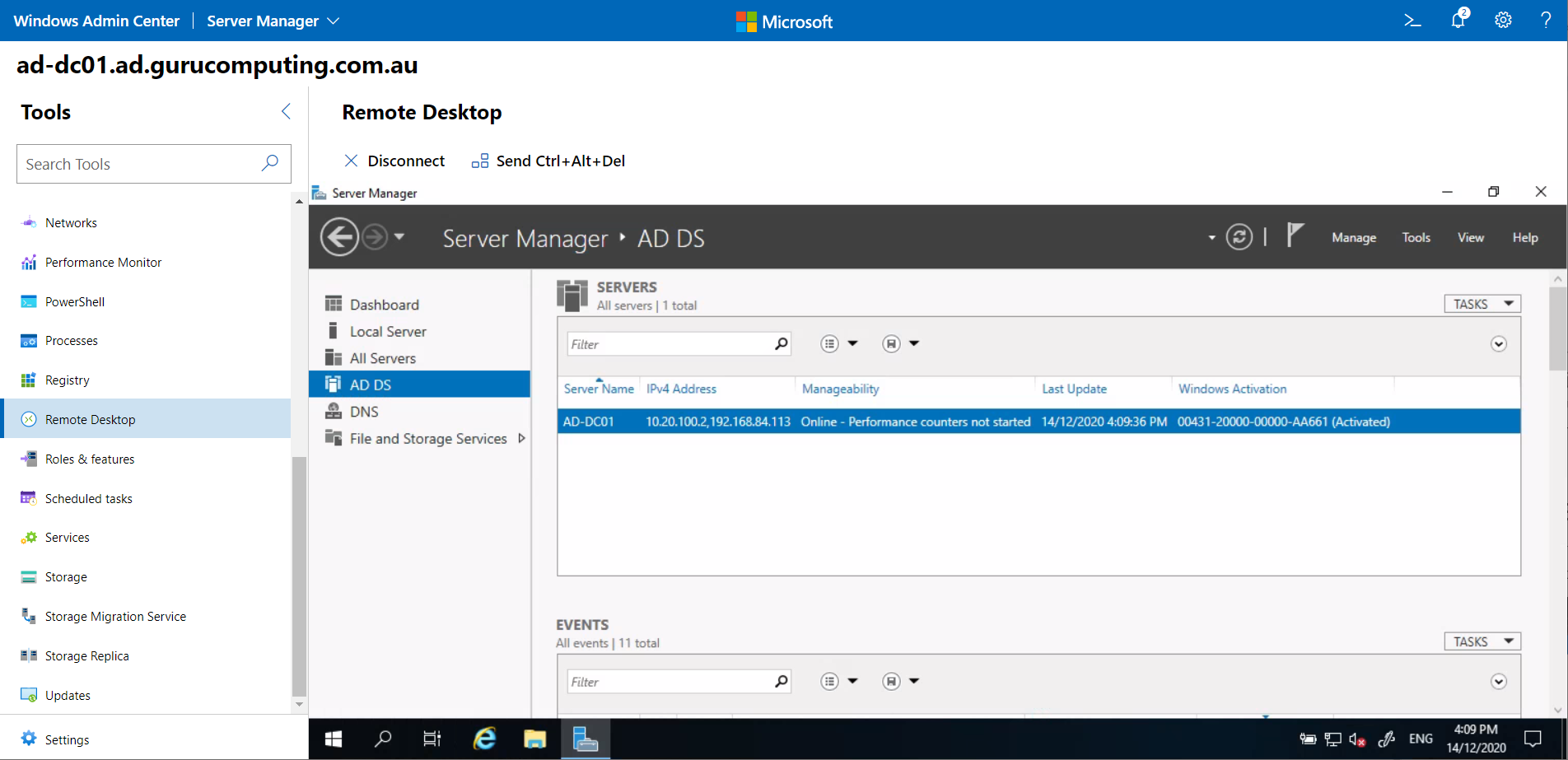
Task: Click the Search Tools magnifier icon
Action: pyautogui.click(x=269, y=163)
